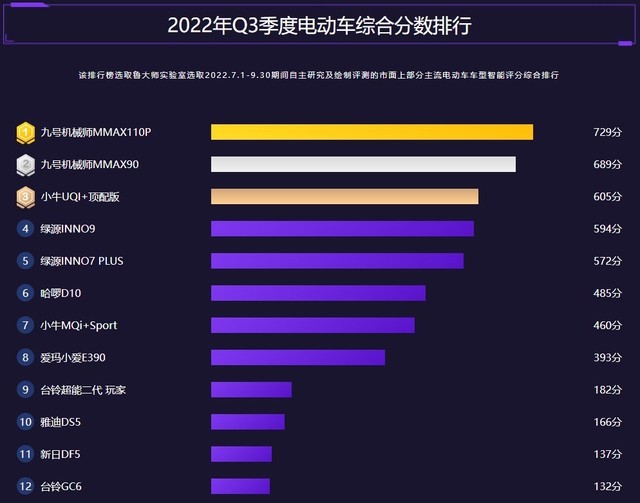Click the 485分 score value
The image size is (640, 503).
pos(607,293)
